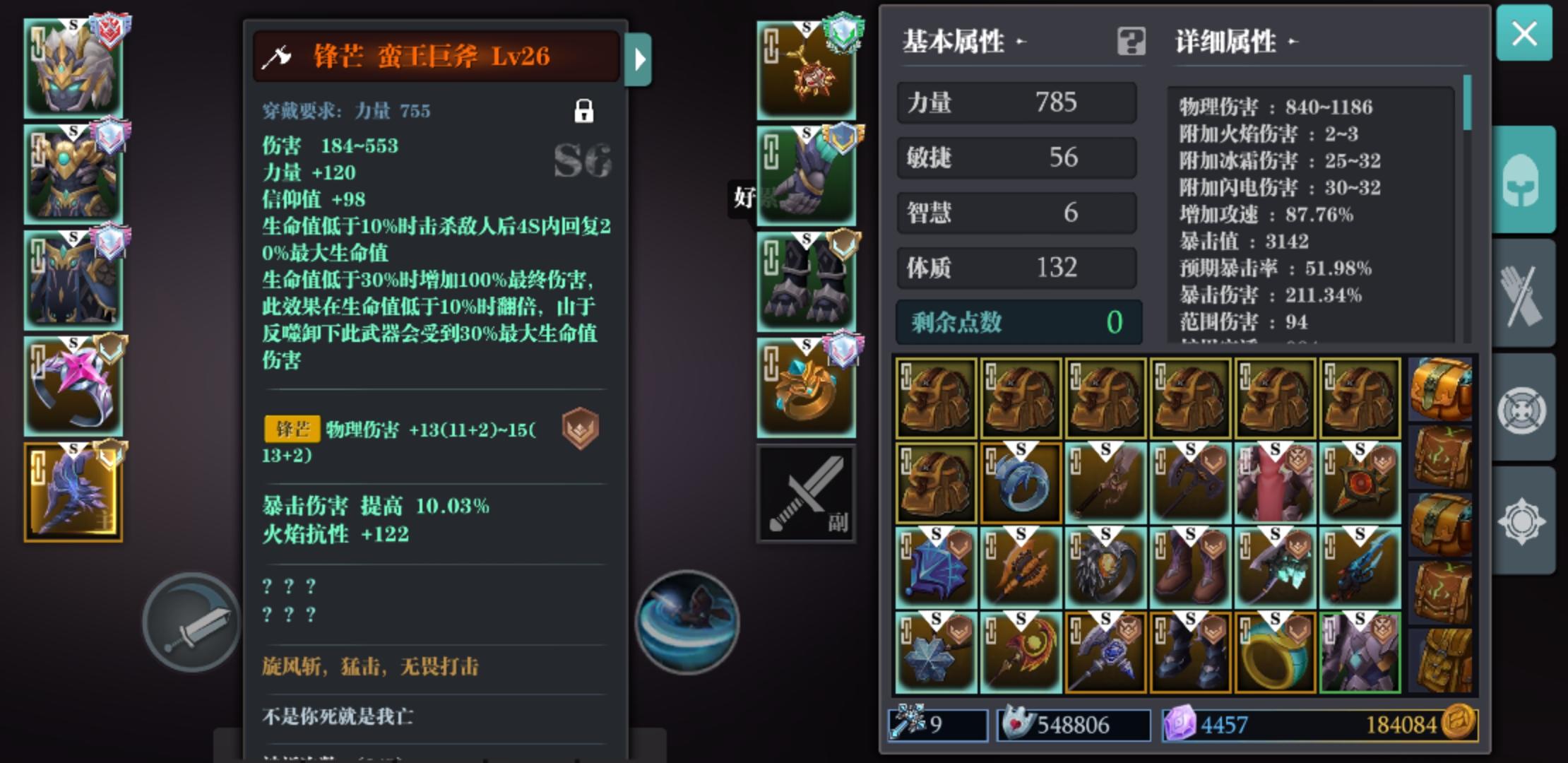Select the equipped chest armor slot

click(x=73, y=174)
